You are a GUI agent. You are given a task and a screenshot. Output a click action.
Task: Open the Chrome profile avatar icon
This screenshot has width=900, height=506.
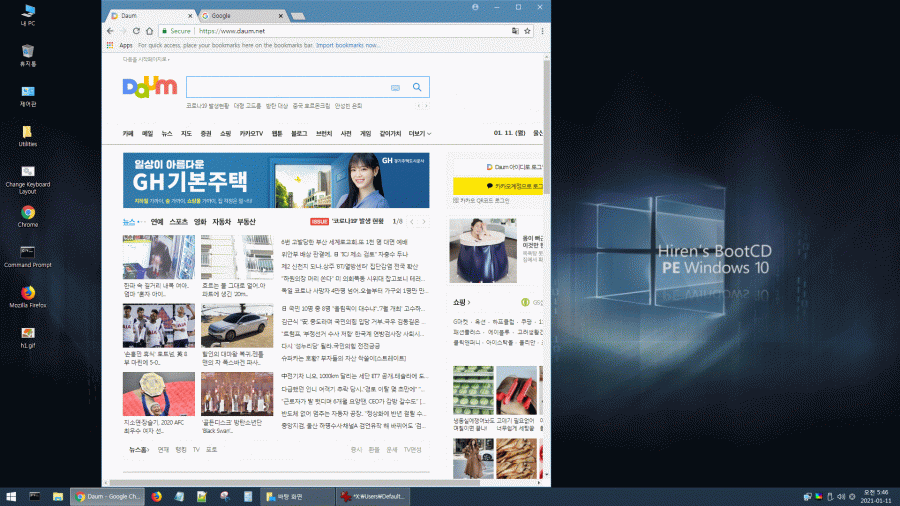point(475,7)
